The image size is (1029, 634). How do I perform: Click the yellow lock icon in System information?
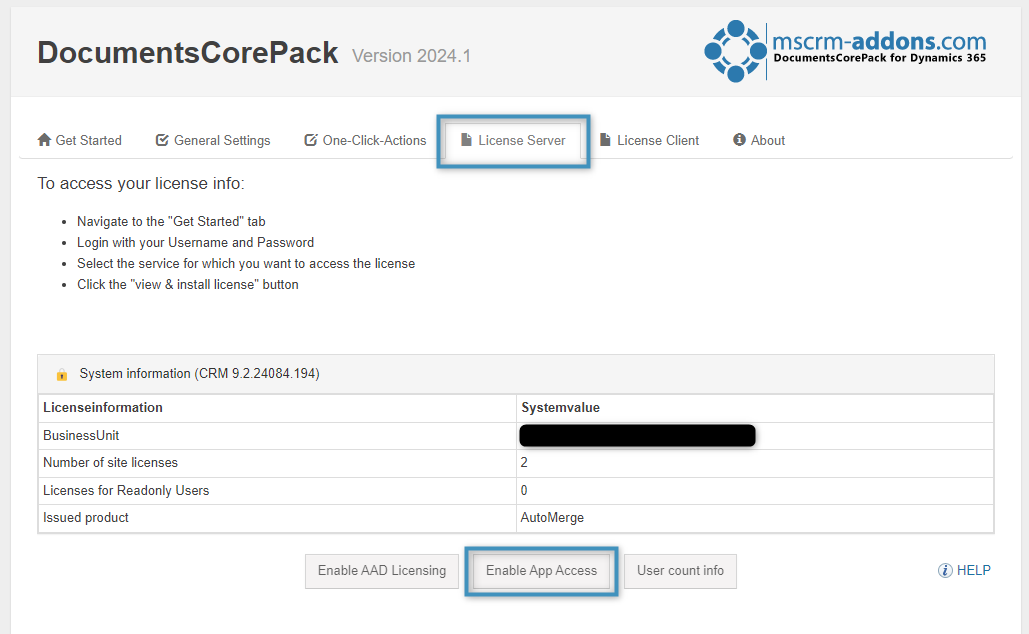click(62, 374)
